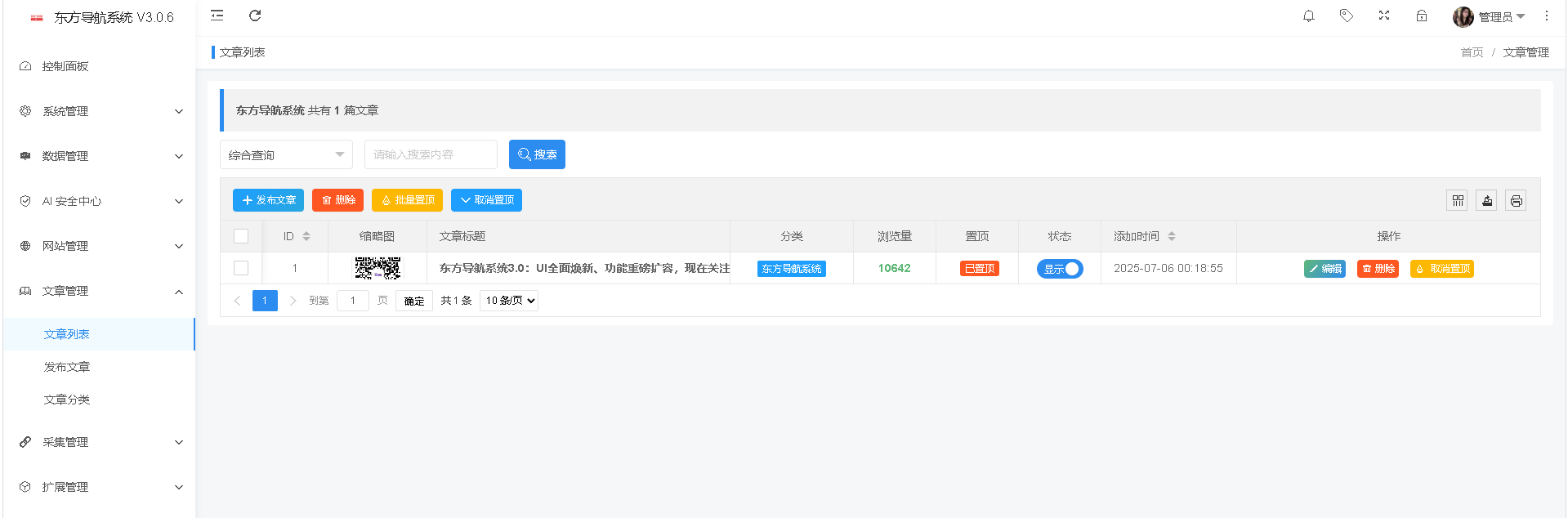Open notifications via the bell icon
1568x518 pixels.
(x=1308, y=16)
